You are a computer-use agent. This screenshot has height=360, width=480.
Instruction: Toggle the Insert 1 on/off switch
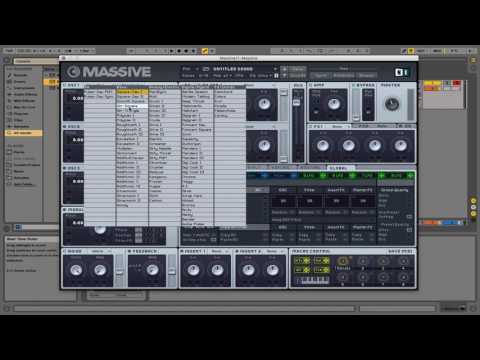click(182, 251)
